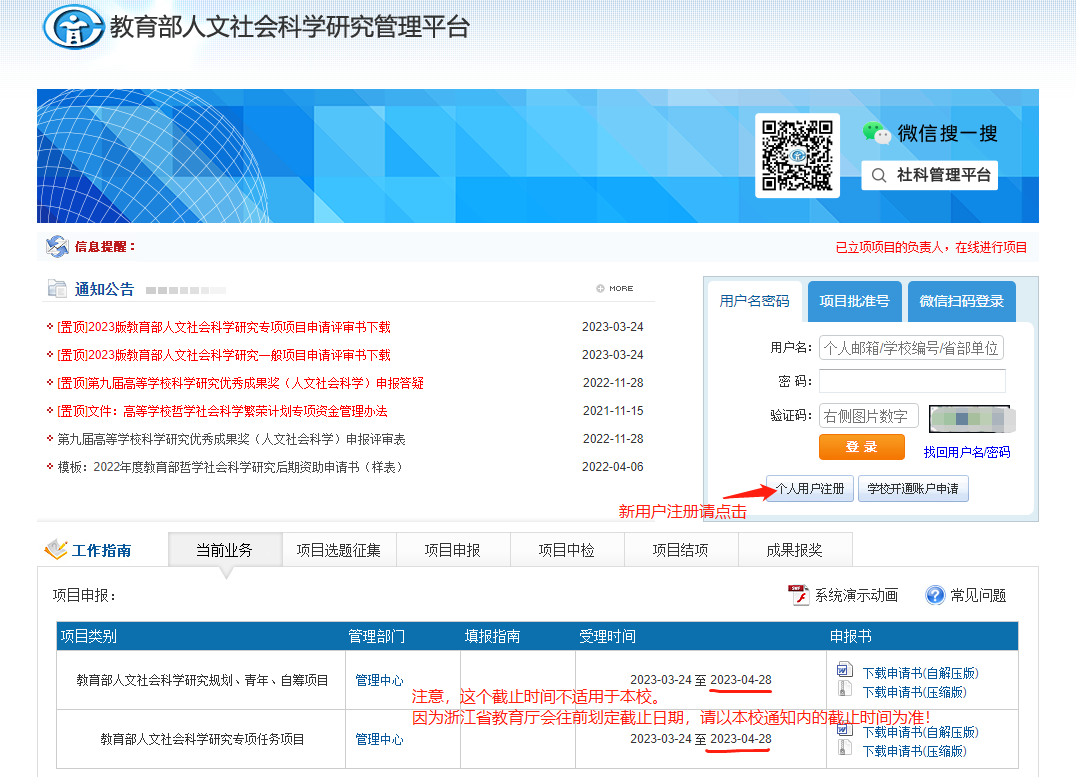1076x777 pixels.
Task: Click 学校开通账户申请 button
Action: click(912, 489)
